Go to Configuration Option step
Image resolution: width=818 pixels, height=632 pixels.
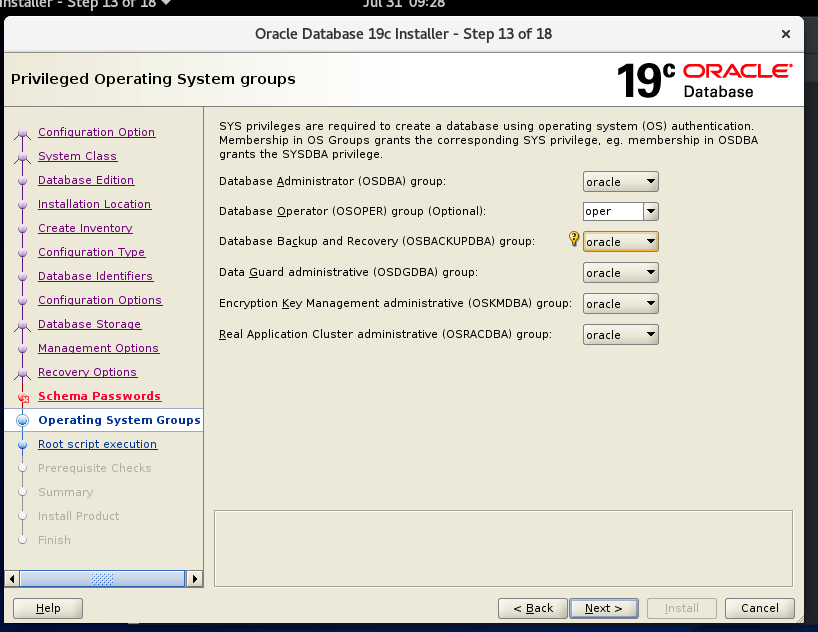pos(97,132)
